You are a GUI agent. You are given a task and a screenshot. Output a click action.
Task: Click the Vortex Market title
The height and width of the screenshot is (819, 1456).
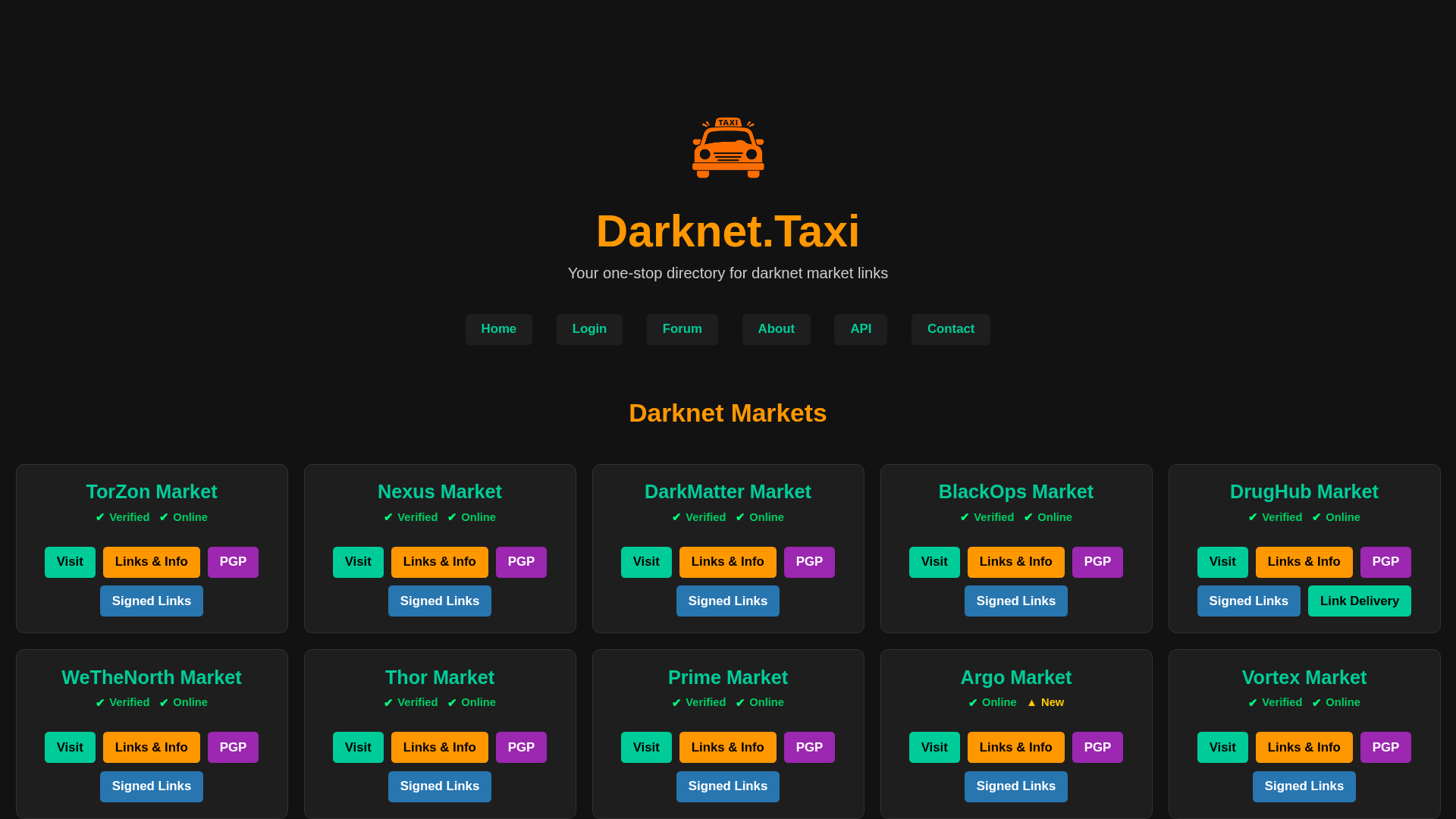(1304, 677)
